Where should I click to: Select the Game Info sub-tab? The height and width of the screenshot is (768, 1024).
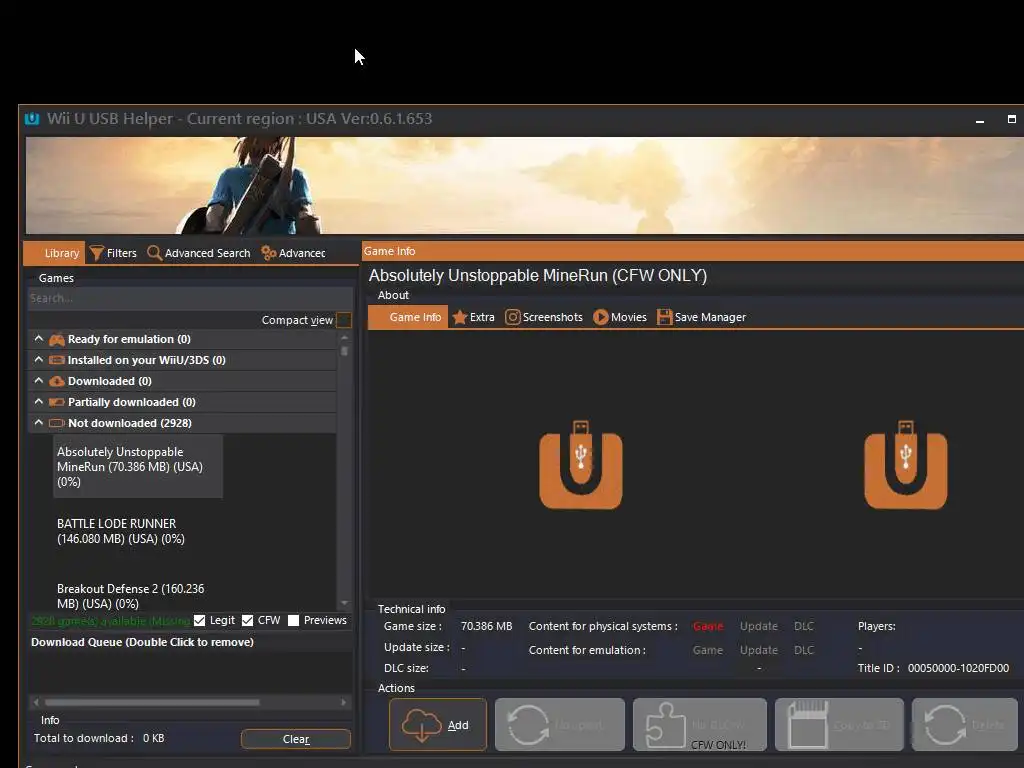[408, 317]
